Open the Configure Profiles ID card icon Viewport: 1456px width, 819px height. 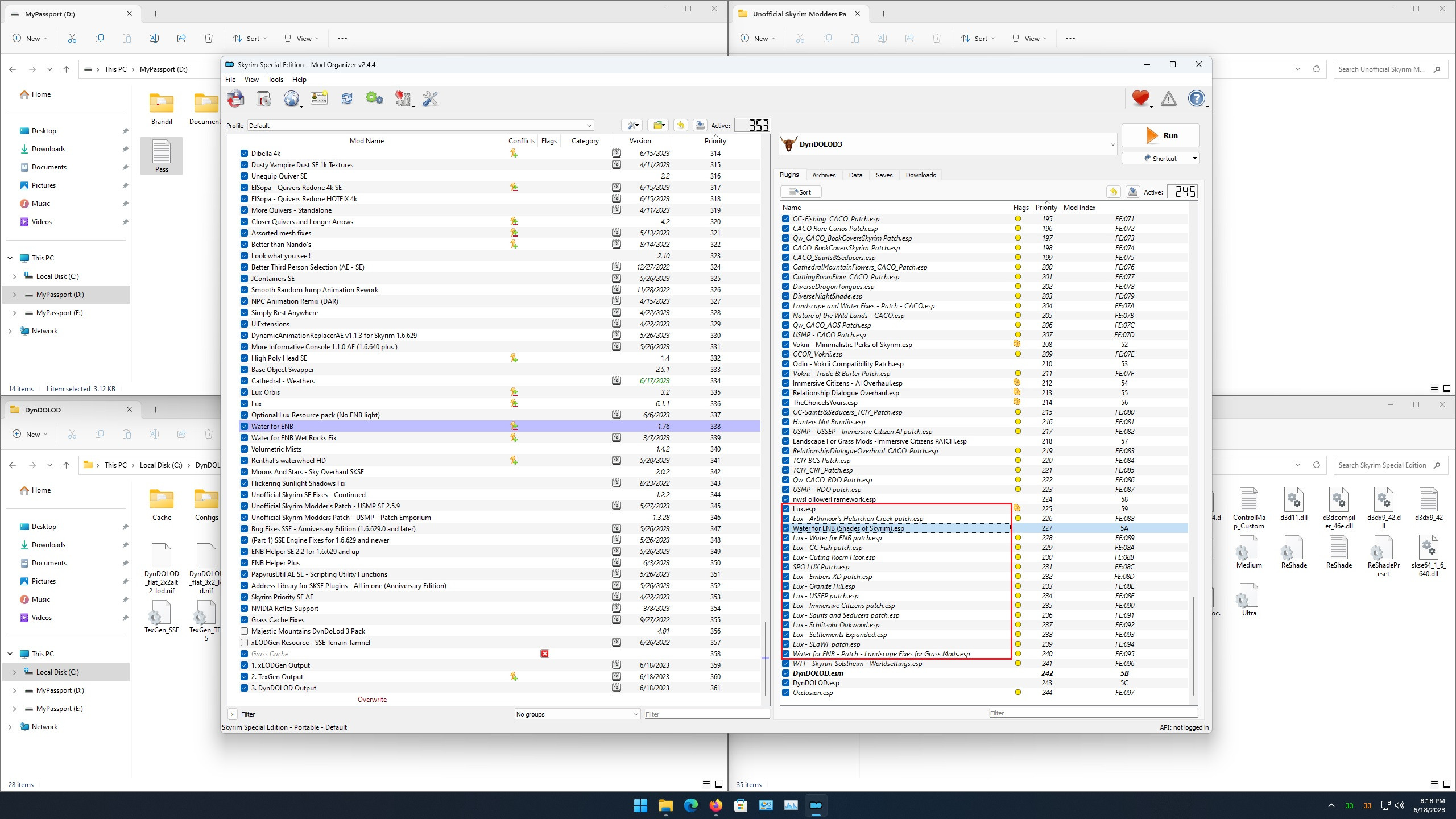(x=319, y=99)
